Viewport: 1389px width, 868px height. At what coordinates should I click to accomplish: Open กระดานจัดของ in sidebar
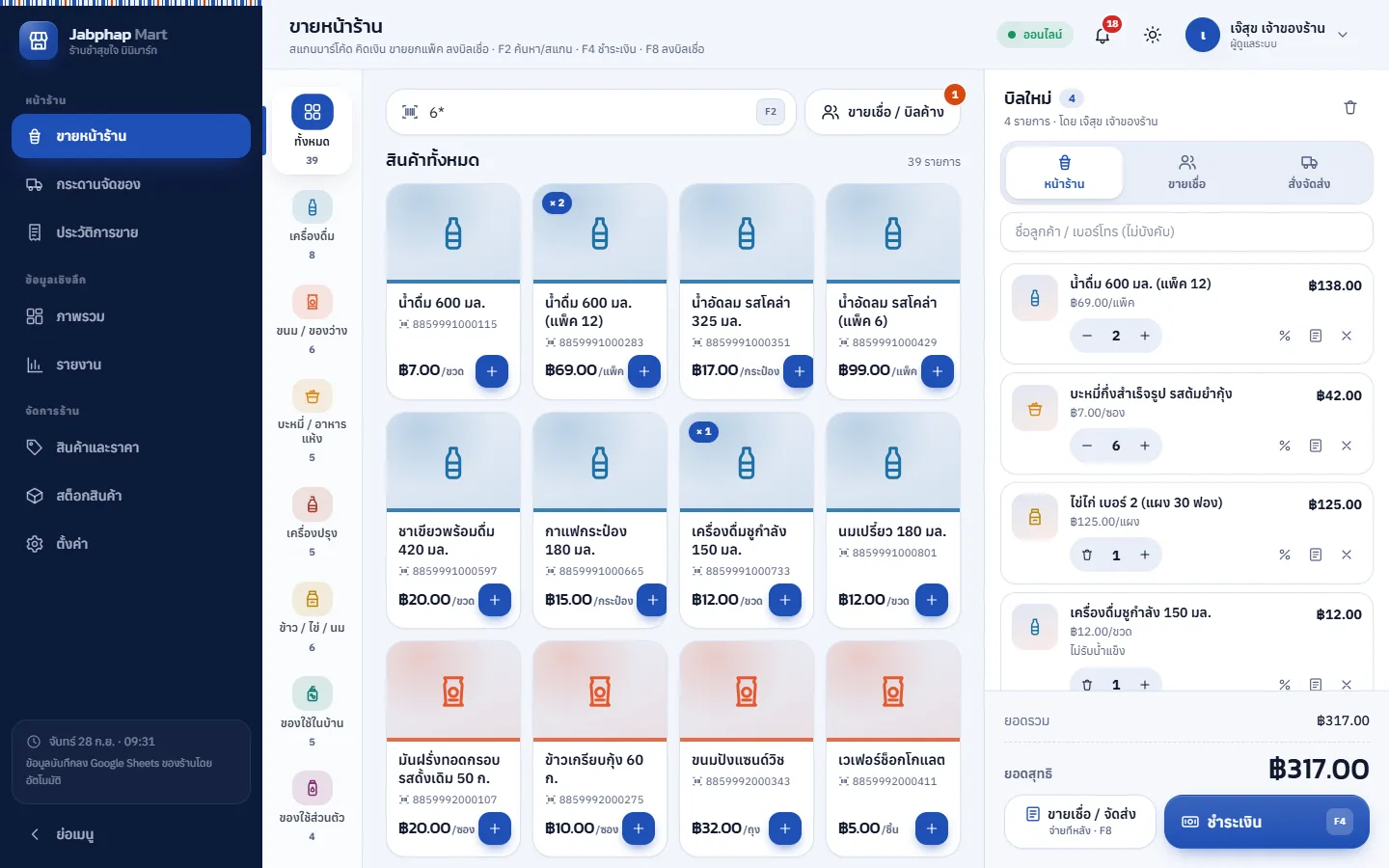point(131,184)
